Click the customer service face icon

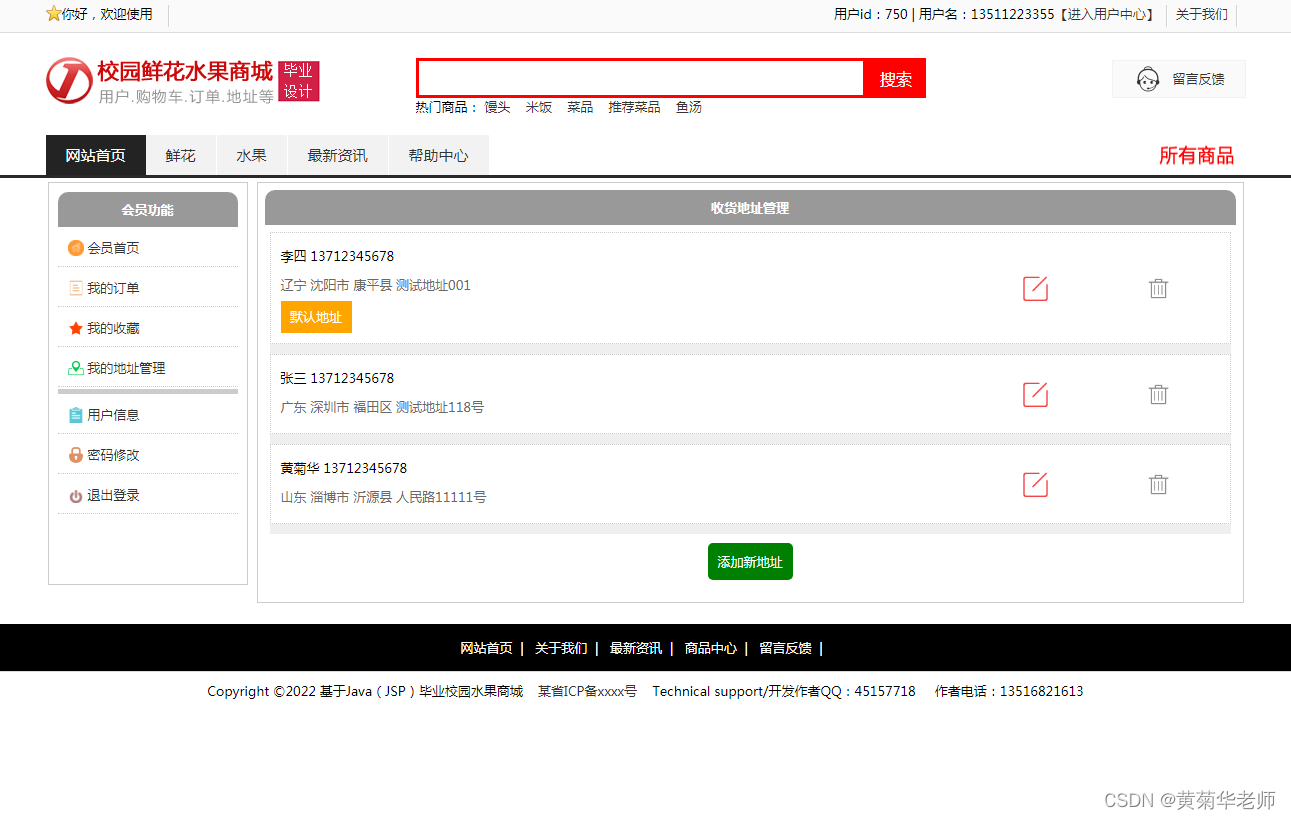(1148, 79)
